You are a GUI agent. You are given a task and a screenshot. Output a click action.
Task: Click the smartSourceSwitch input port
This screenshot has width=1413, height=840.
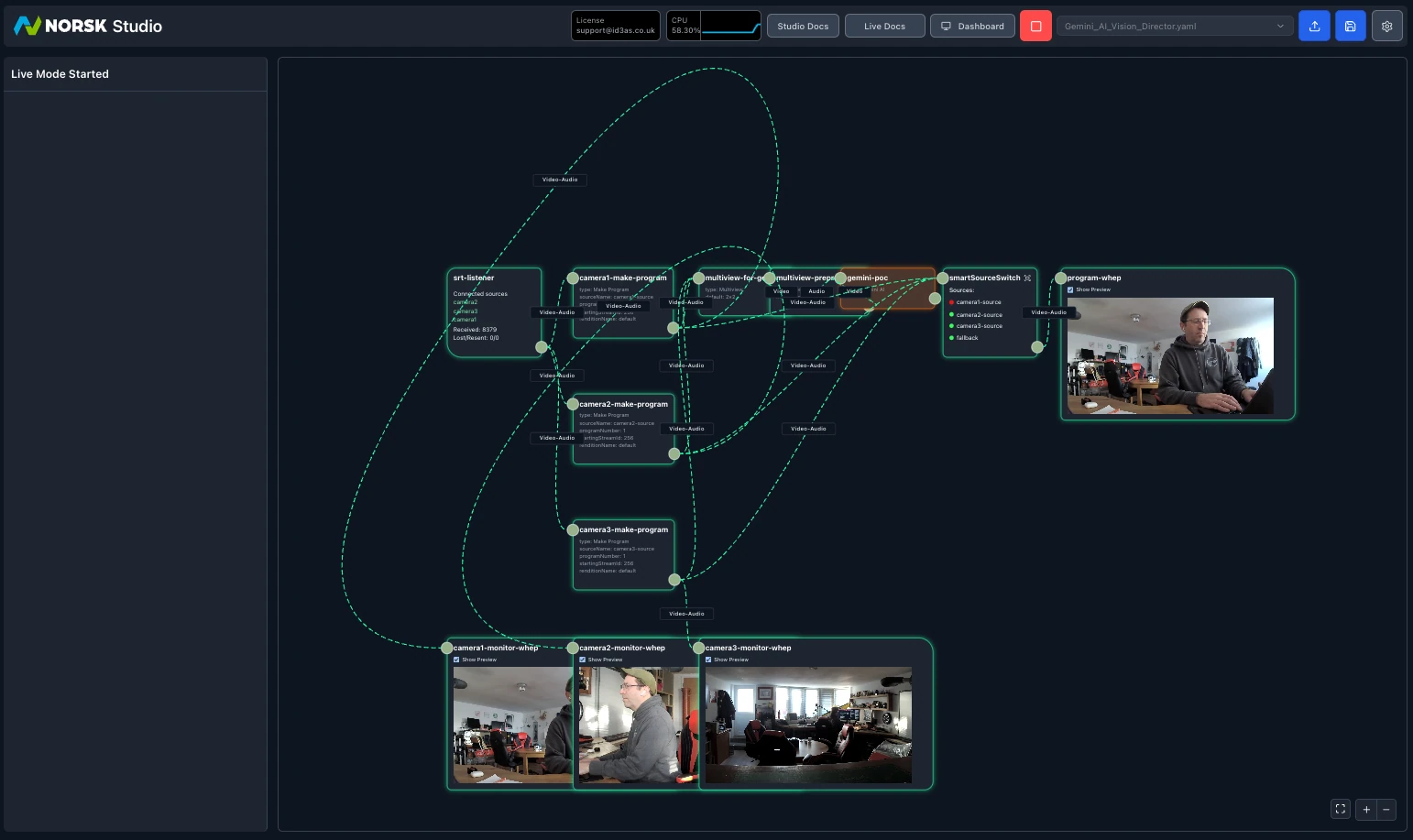tap(943, 278)
